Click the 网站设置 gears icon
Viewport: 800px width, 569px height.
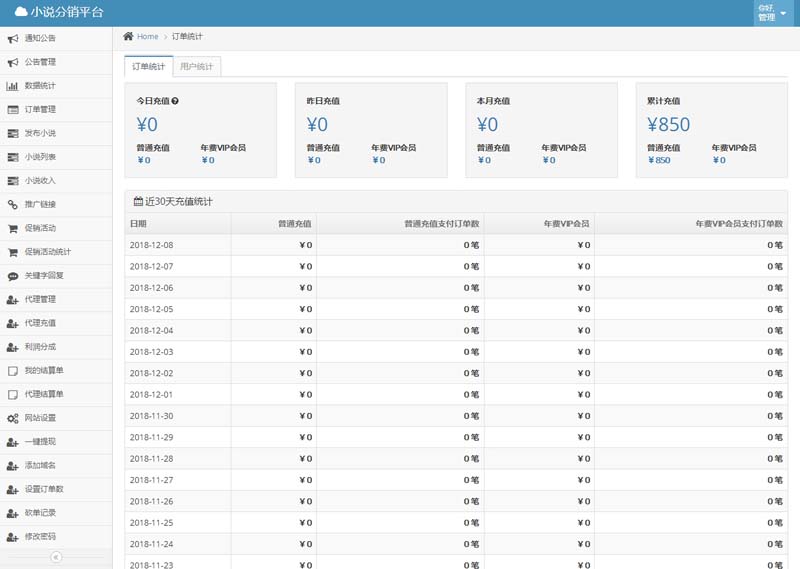coord(13,418)
